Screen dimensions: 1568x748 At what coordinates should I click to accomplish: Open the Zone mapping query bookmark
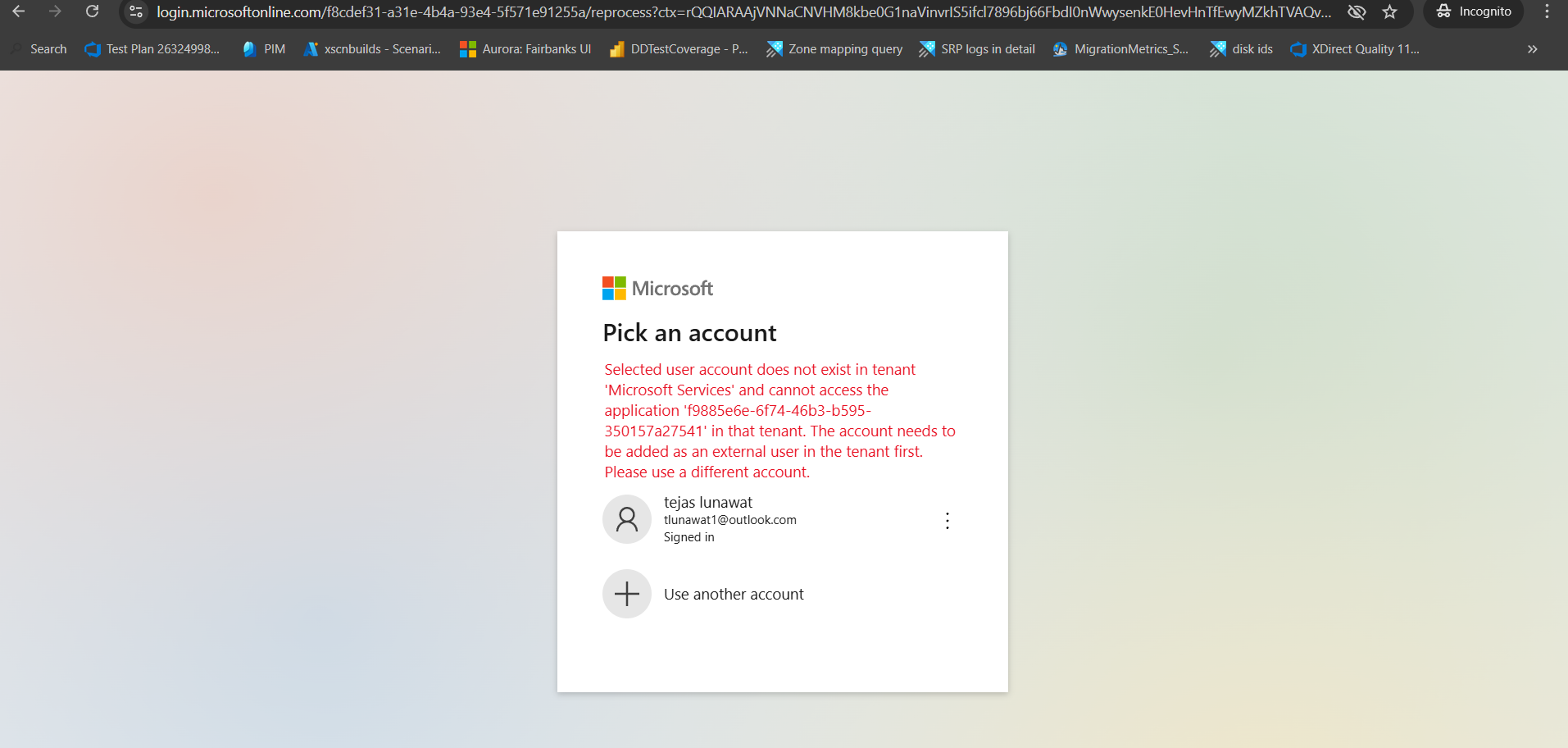pyautogui.click(x=834, y=49)
